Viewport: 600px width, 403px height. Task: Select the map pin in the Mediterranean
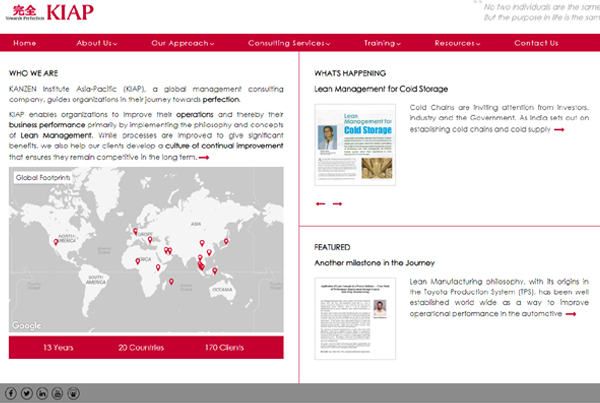[x=150, y=239]
